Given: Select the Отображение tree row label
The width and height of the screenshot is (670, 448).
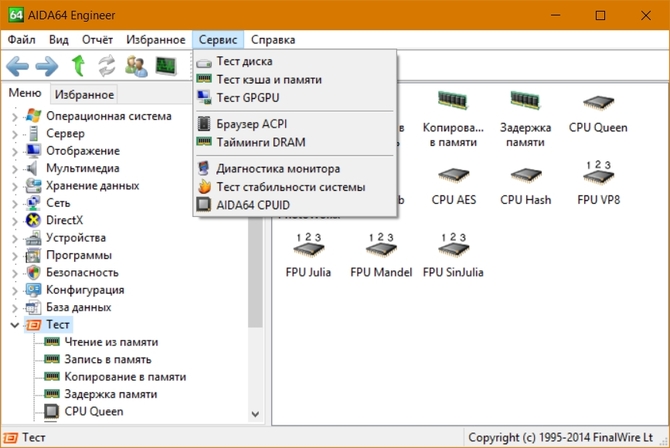Looking at the screenshot, I should coord(83,150).
